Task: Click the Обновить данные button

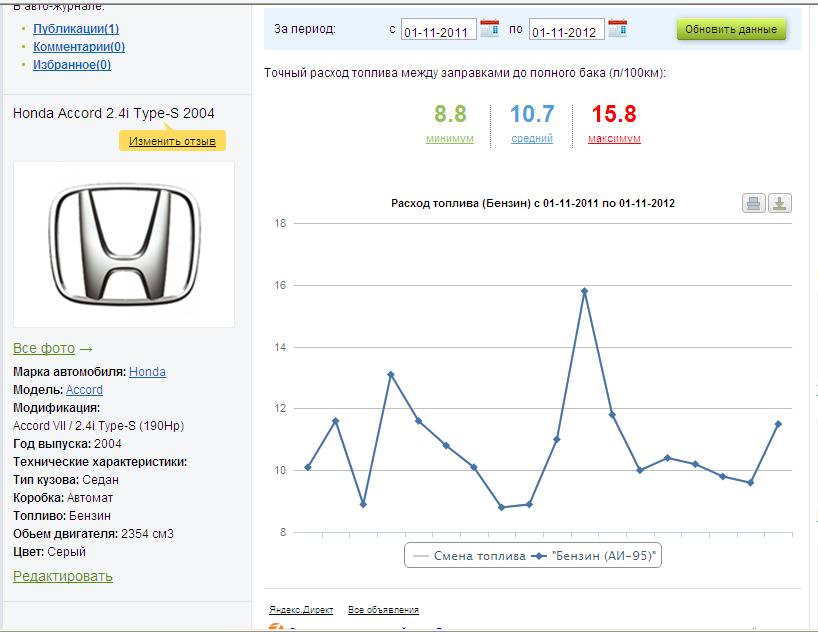Action: click(731, 29)
